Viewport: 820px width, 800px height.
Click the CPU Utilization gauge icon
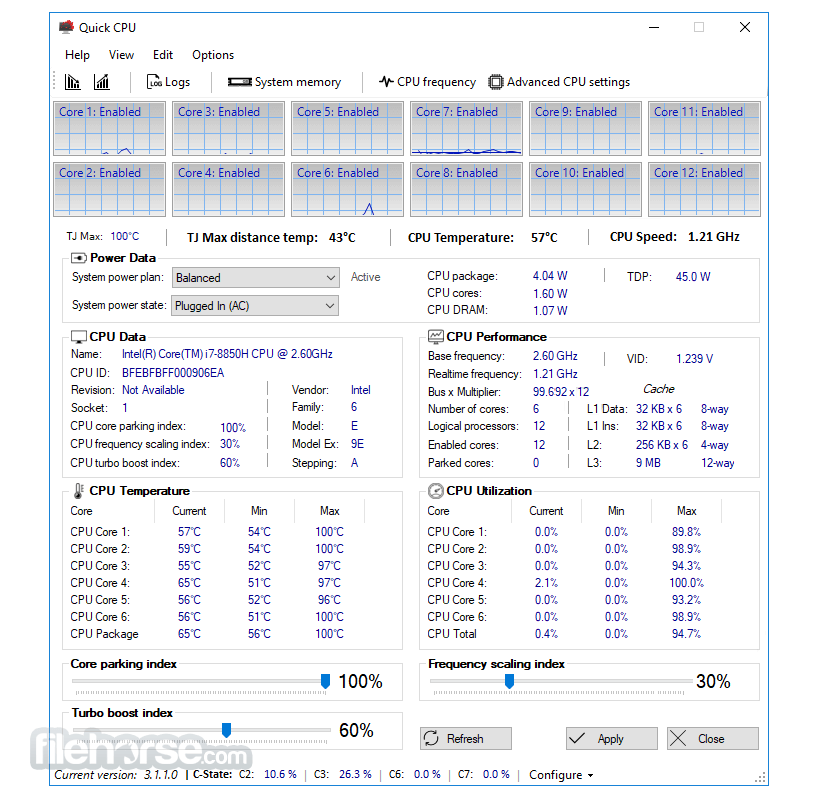point(436,490)
